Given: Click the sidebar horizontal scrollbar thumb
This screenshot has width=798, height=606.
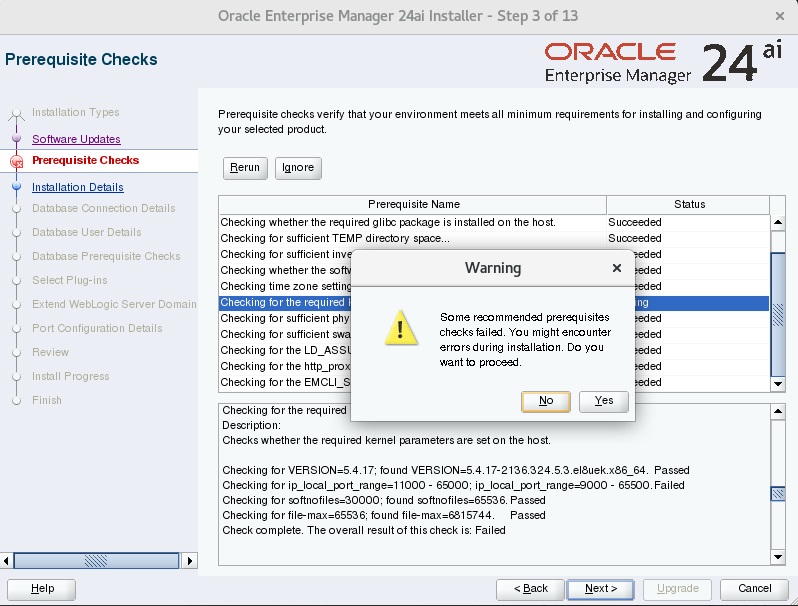Looking at the screenshot, I should 96,561.
